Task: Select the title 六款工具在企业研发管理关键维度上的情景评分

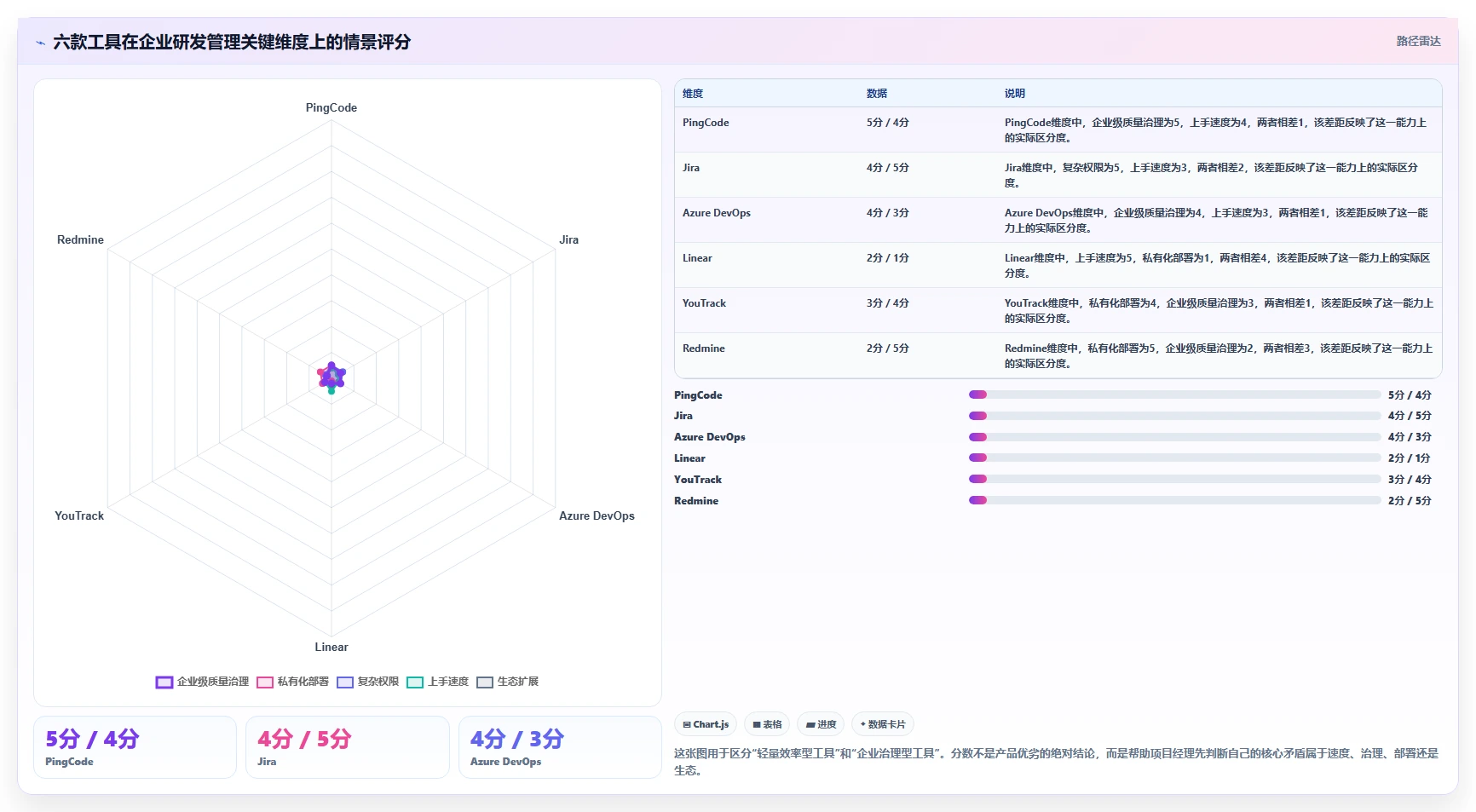Action: point(232,42)
